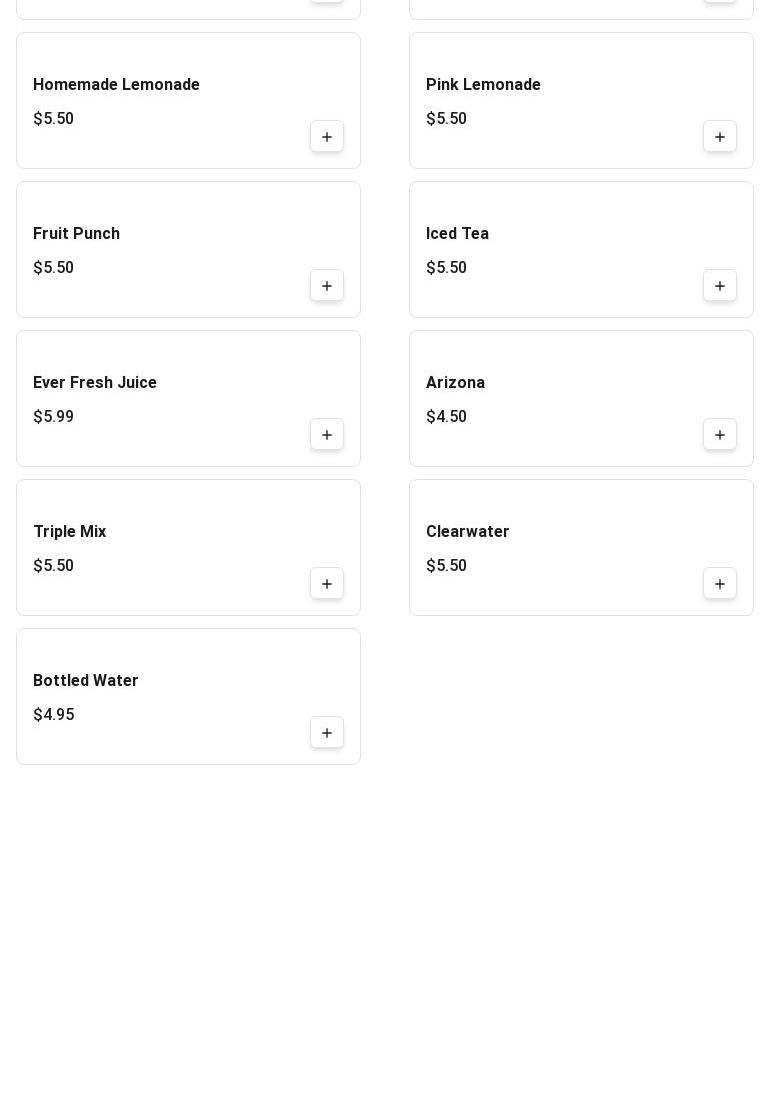
Task: Tap the Arizona plus button
Action: coord(720,435)
